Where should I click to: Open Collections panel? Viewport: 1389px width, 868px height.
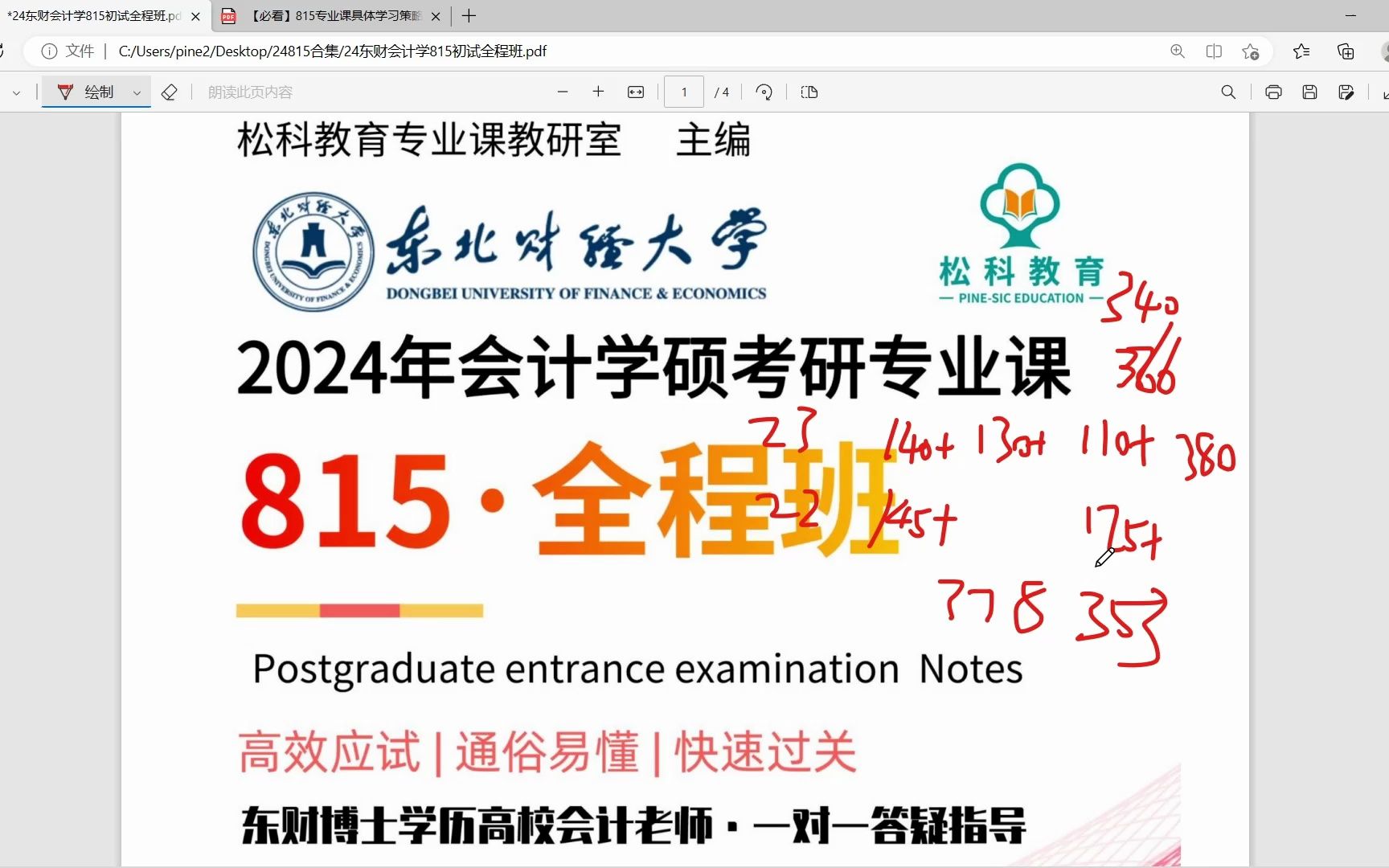coord(1346,51)
